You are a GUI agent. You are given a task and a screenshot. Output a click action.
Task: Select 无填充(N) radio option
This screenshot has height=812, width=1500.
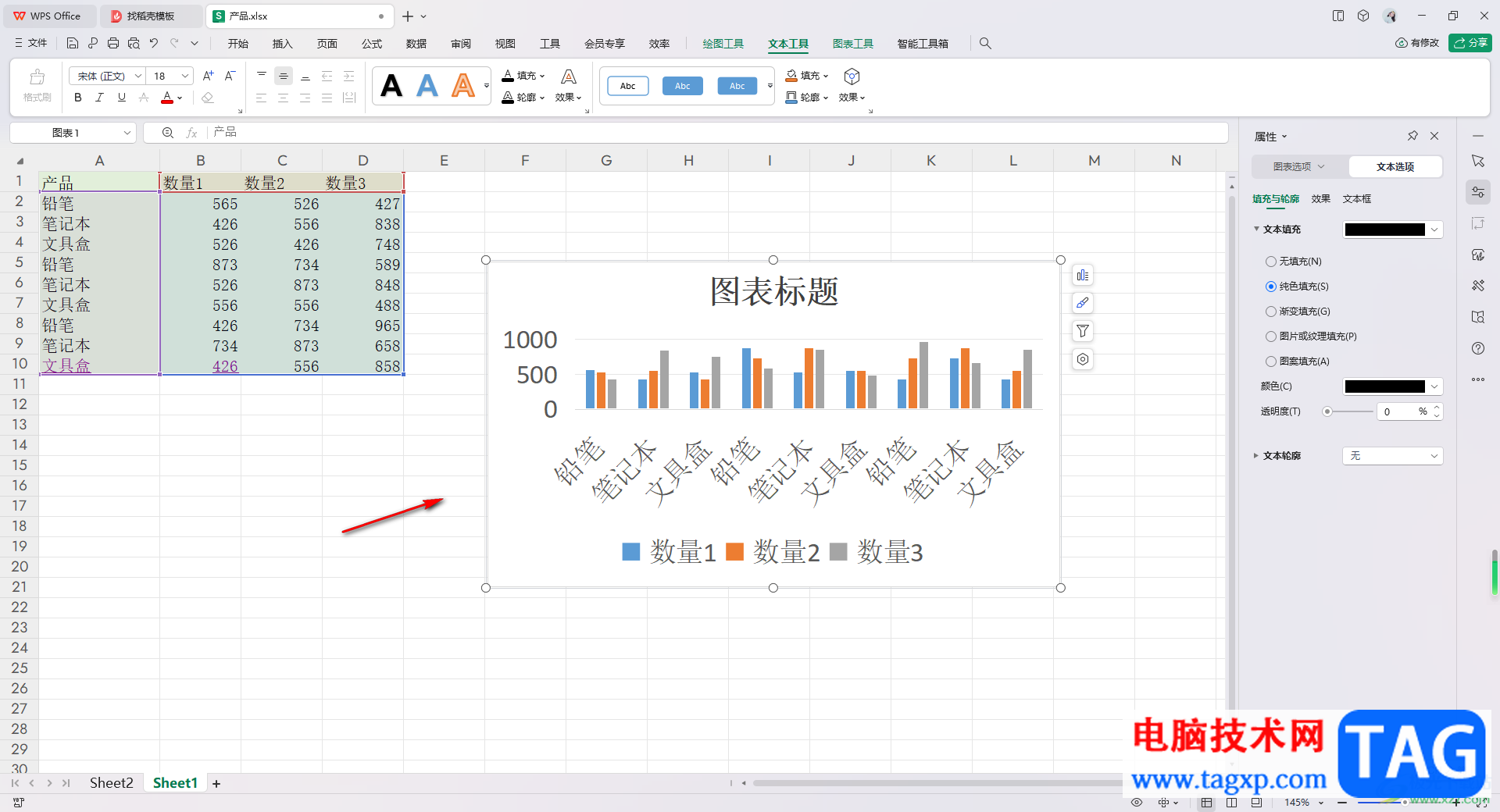point(1271,262)
